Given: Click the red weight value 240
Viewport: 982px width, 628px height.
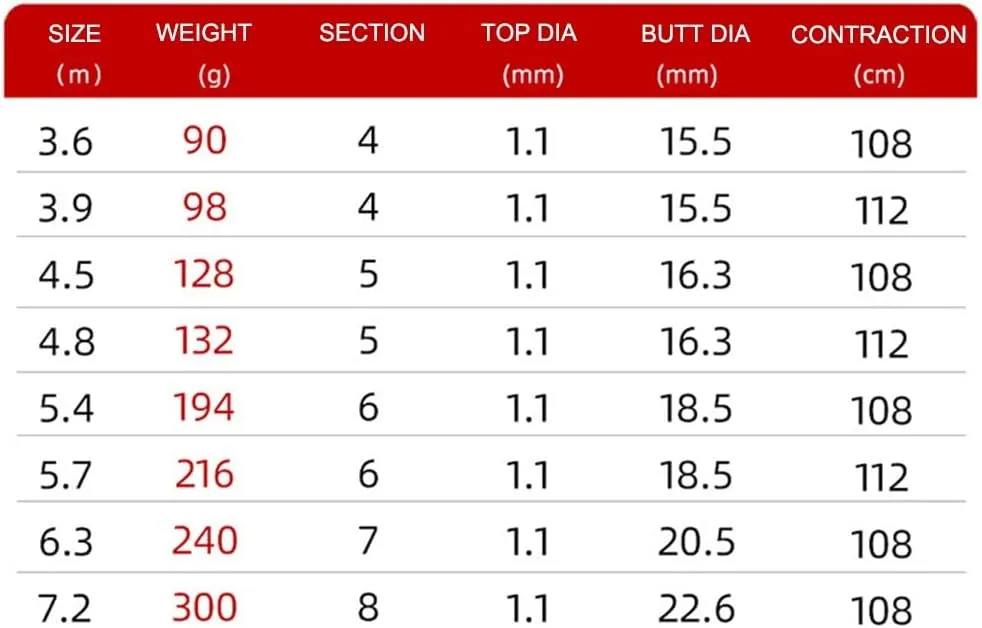Looking at the screenshot, I should (x=205, y=541).
